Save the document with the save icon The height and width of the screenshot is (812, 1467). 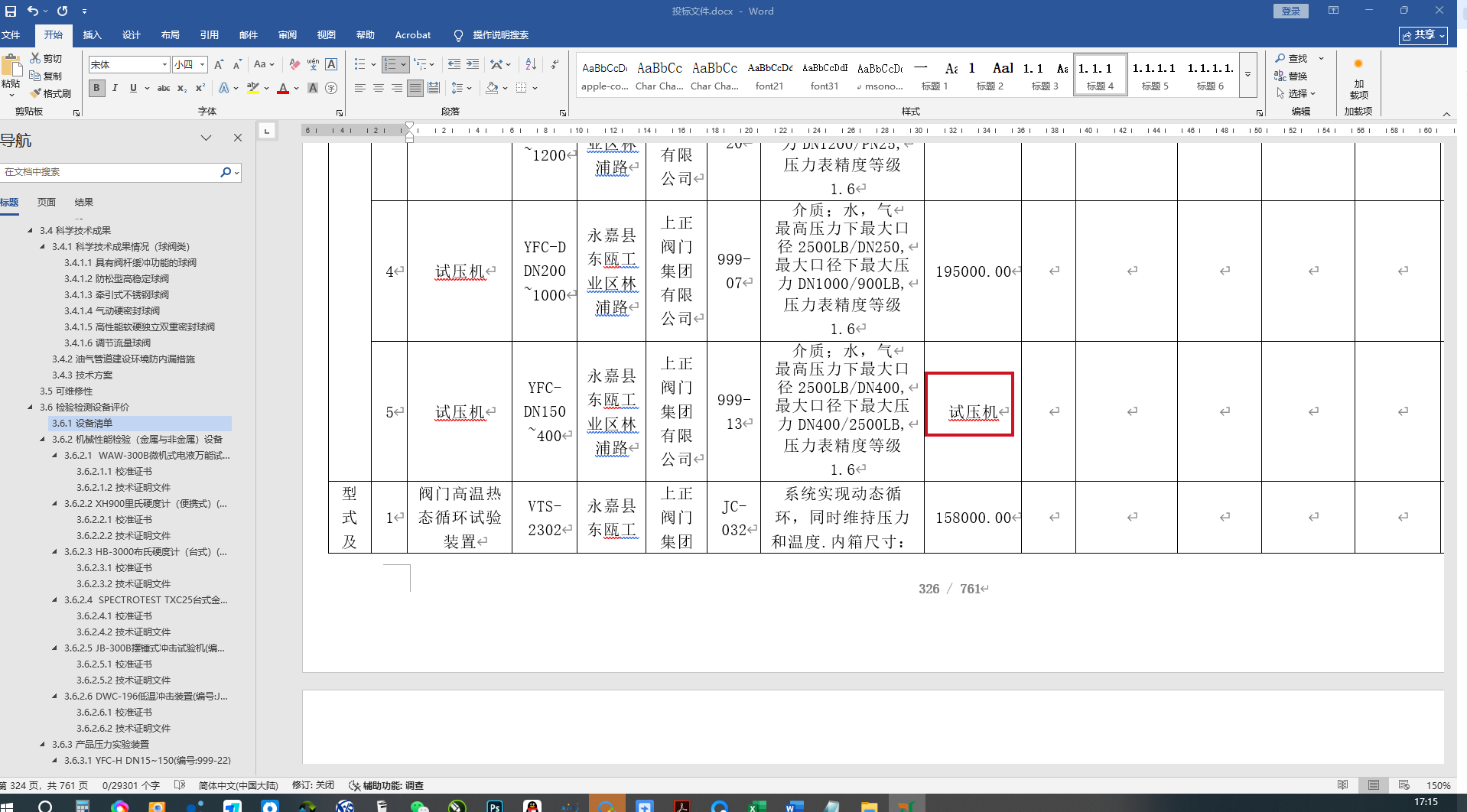pyautogui.click(x=11, y=11)
